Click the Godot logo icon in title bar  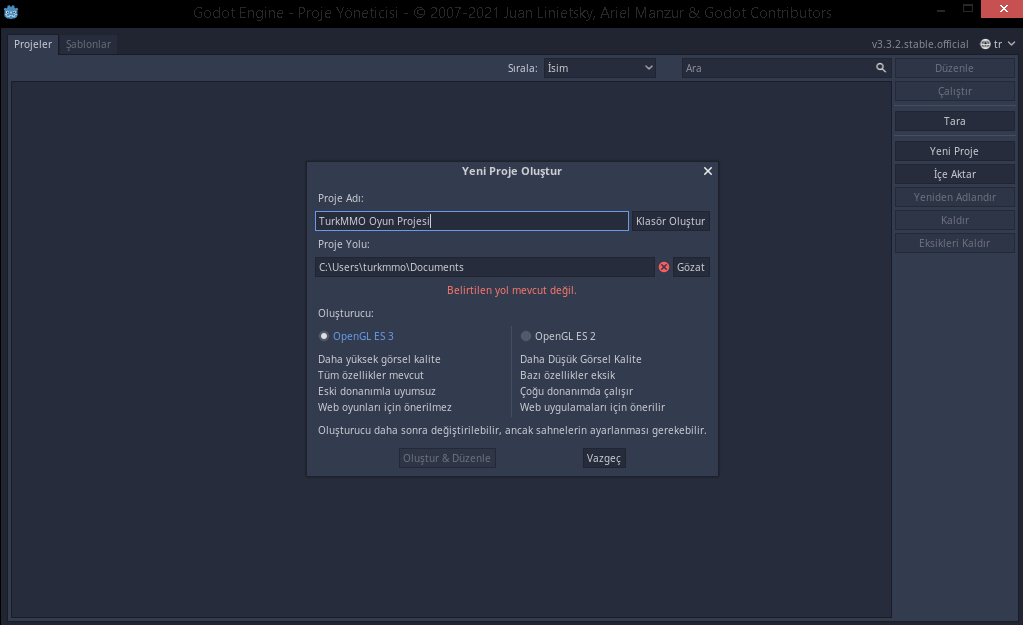[x=11, y=12]
